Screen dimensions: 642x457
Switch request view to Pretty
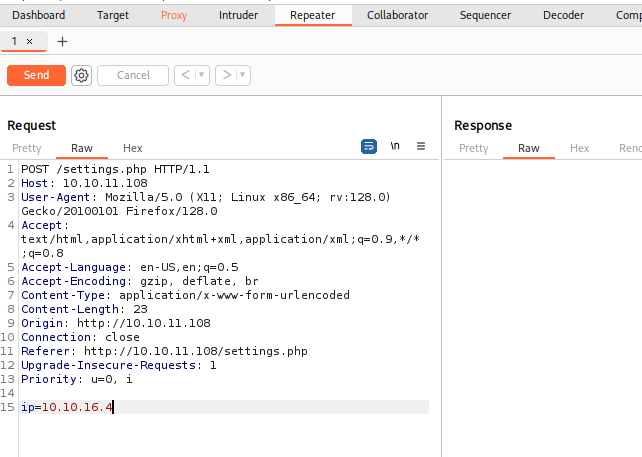[x=27, y=148]
